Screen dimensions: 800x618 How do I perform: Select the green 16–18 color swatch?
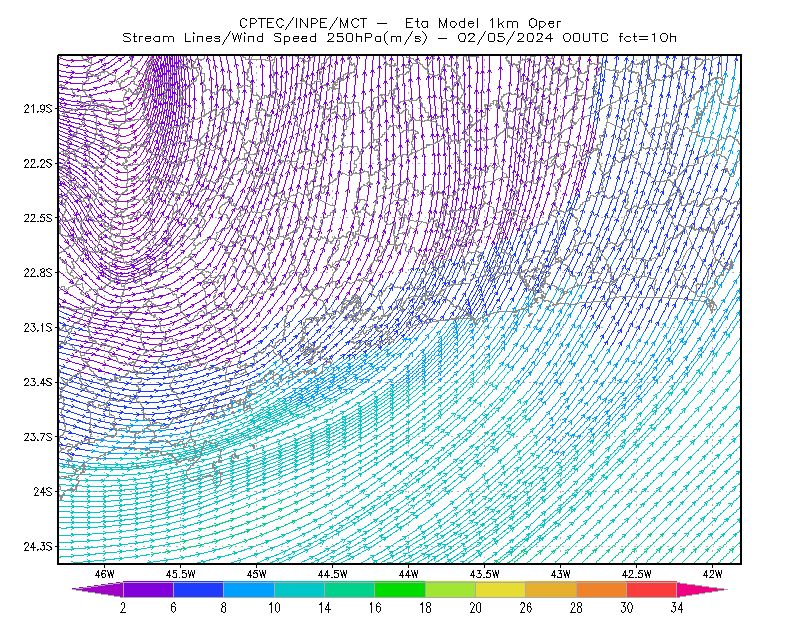400,589
